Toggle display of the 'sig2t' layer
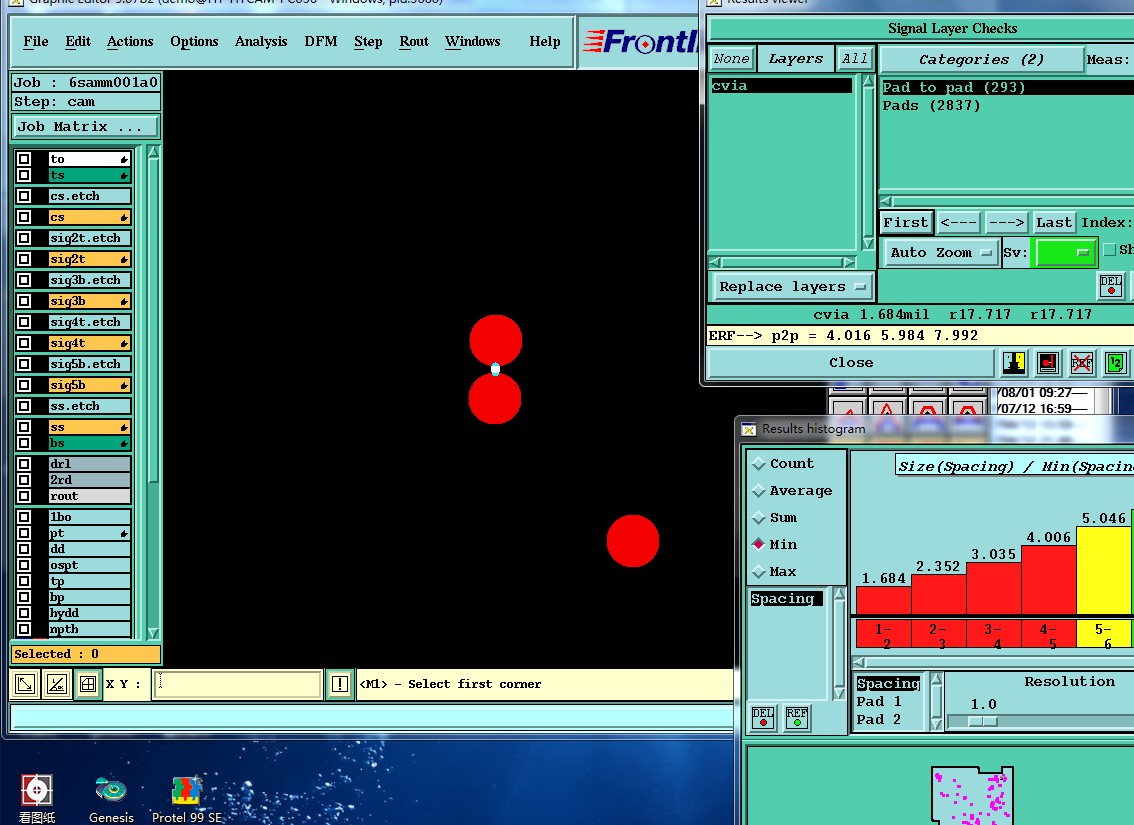Viewport: 1134px width, 825px height. tap(24, 259)
